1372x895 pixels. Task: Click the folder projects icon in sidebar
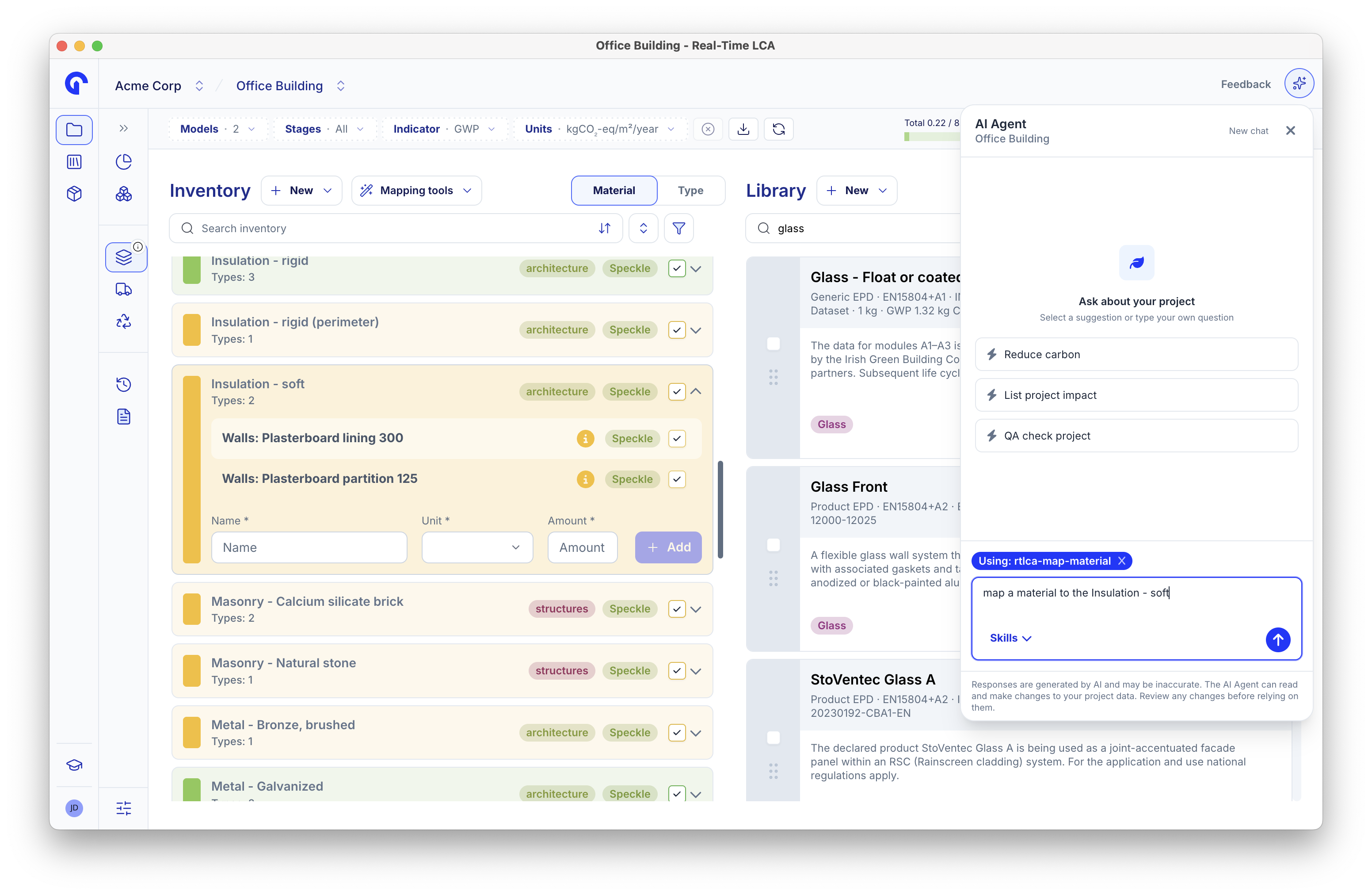click(x=74, y=130)
